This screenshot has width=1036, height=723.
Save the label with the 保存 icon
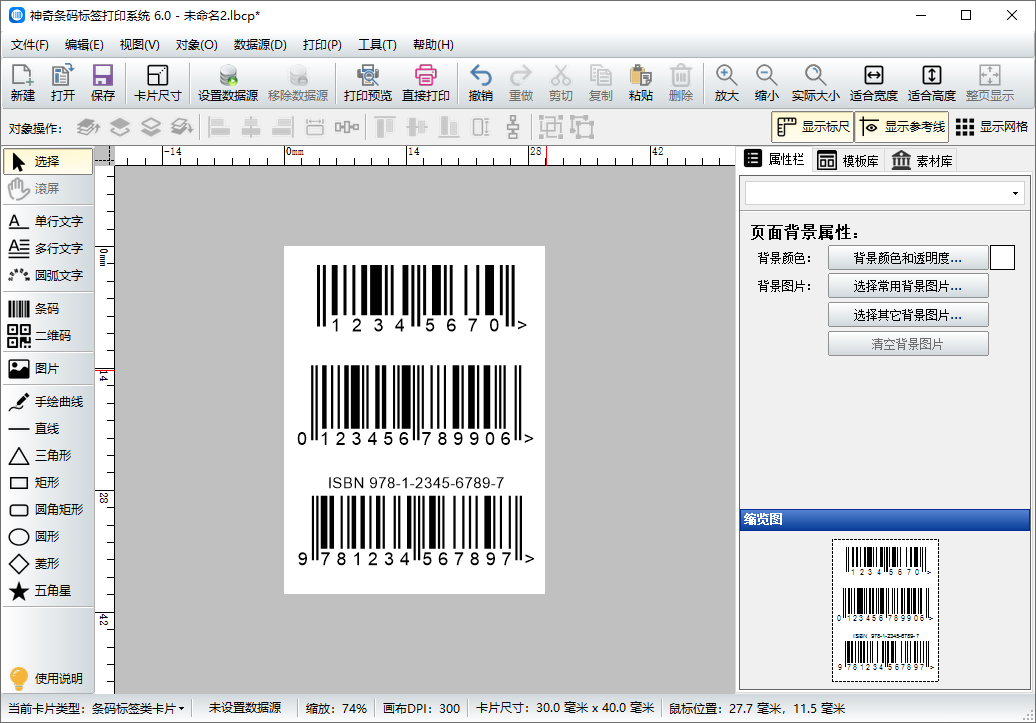[x=102, y=83]
